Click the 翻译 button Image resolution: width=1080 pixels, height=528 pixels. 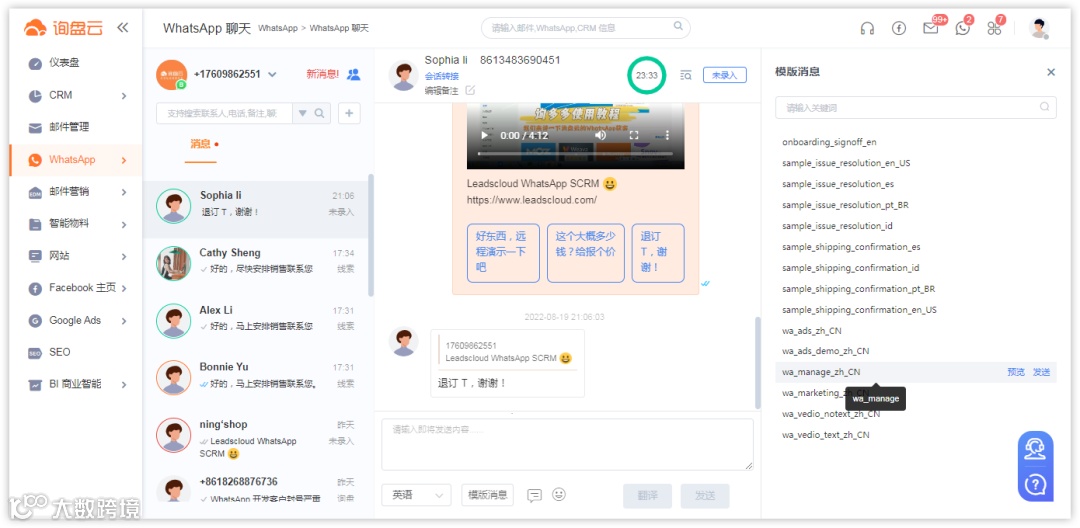[647, 495]
